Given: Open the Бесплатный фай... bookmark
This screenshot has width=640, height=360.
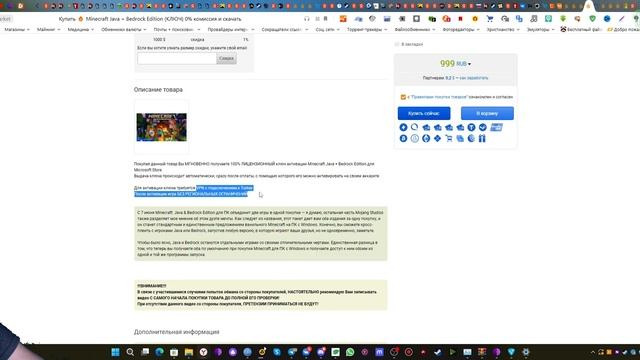Looking at the screenshot, I should click(x=580, y=29).
